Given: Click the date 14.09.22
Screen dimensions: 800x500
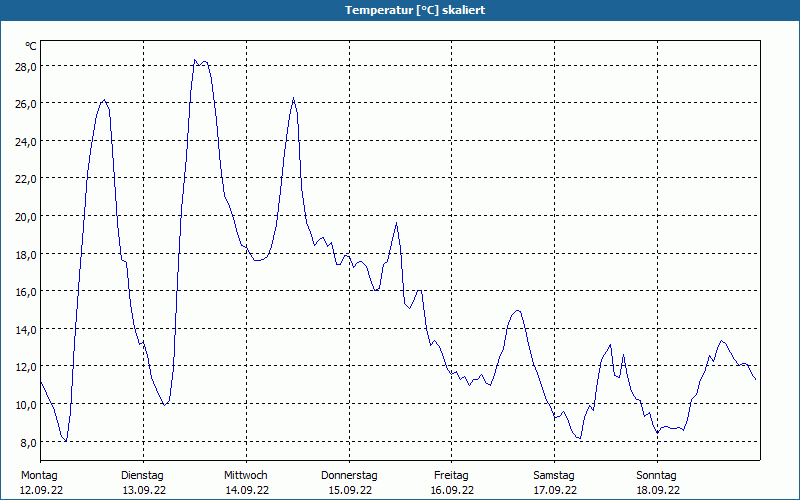Looking at the screenshot, I should pyautogui.click(x=247, y=490).
